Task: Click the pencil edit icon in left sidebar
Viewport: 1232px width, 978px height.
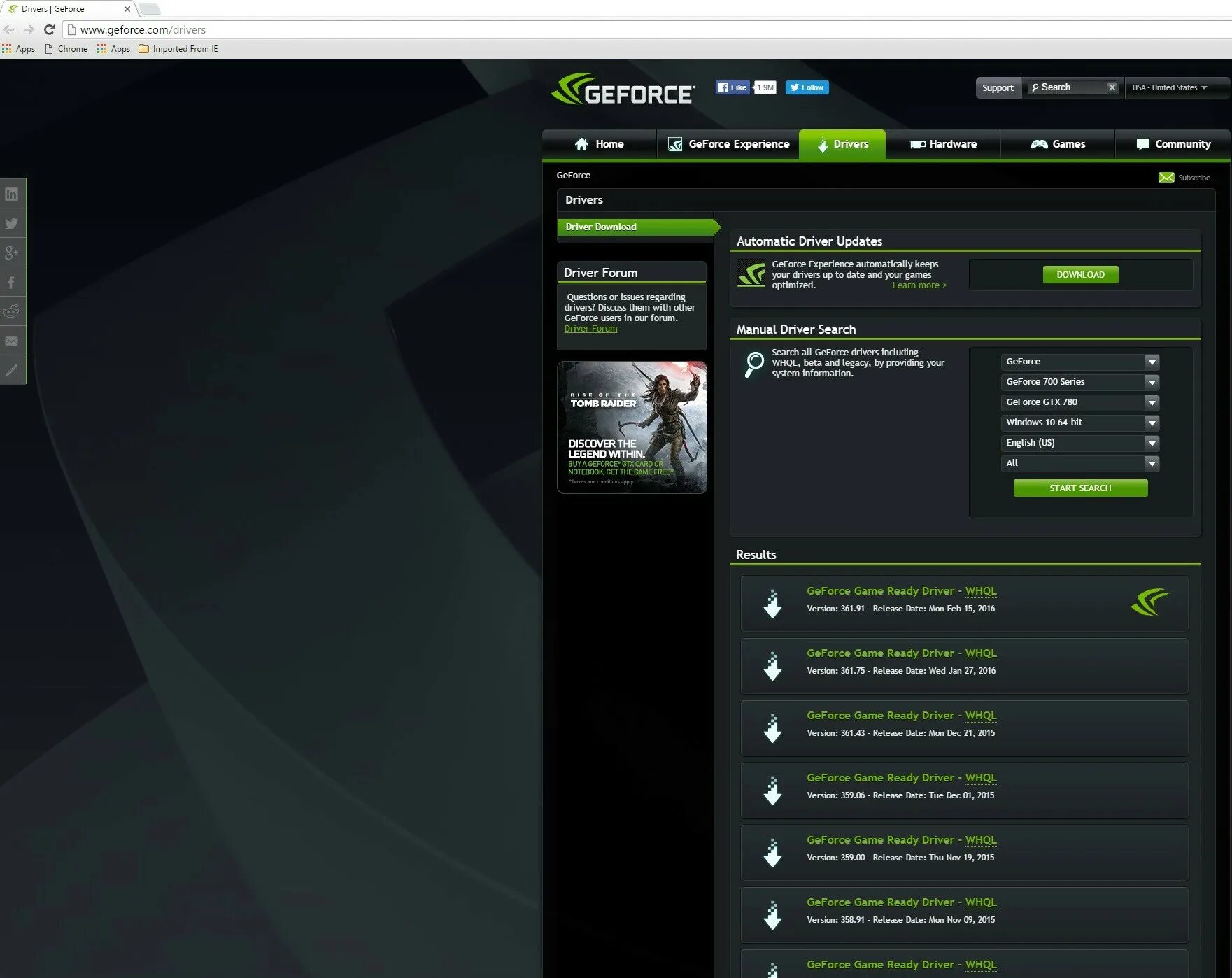Action: [x=12, y=370]
